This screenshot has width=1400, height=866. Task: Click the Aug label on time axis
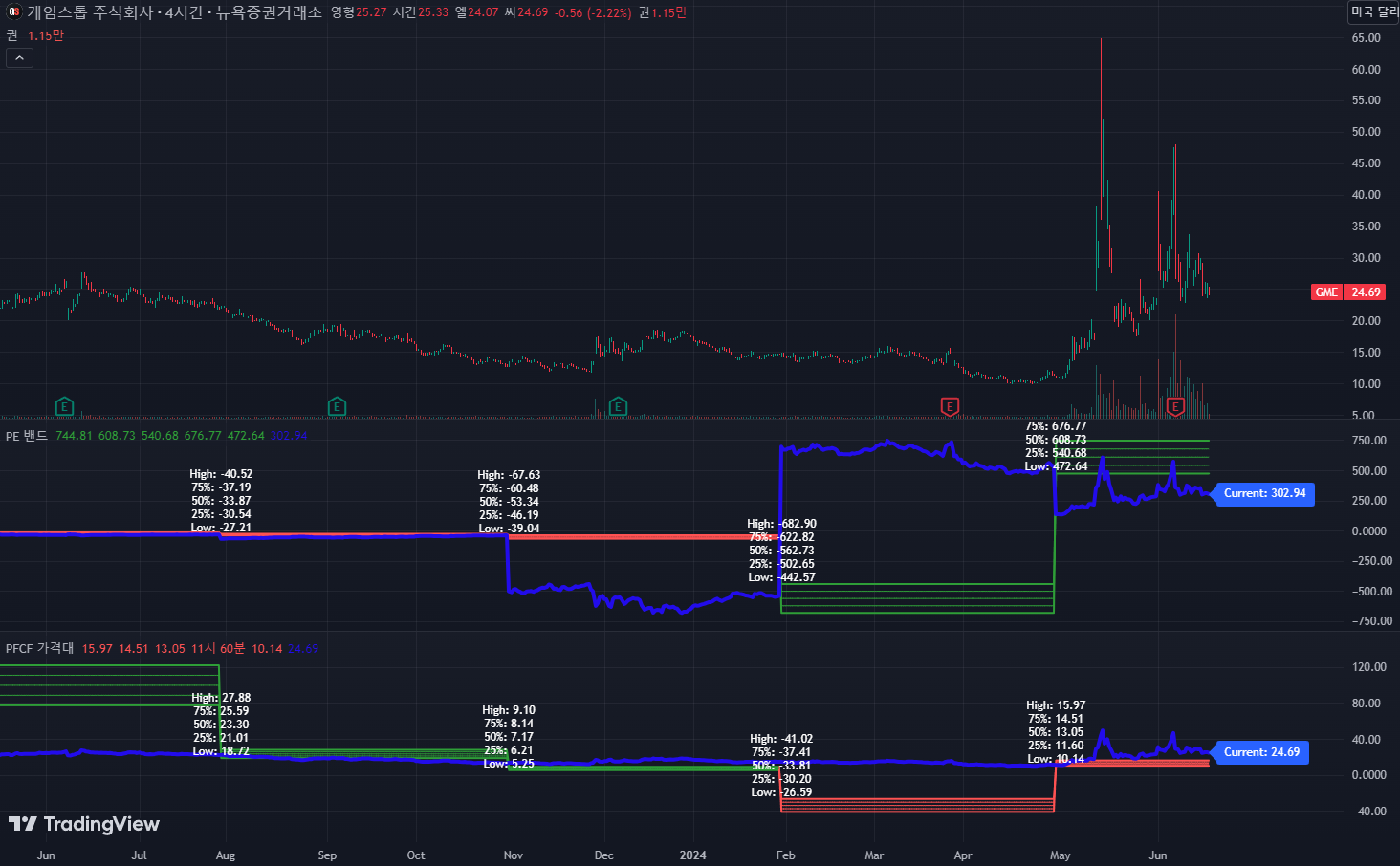[x=226, y=855]
